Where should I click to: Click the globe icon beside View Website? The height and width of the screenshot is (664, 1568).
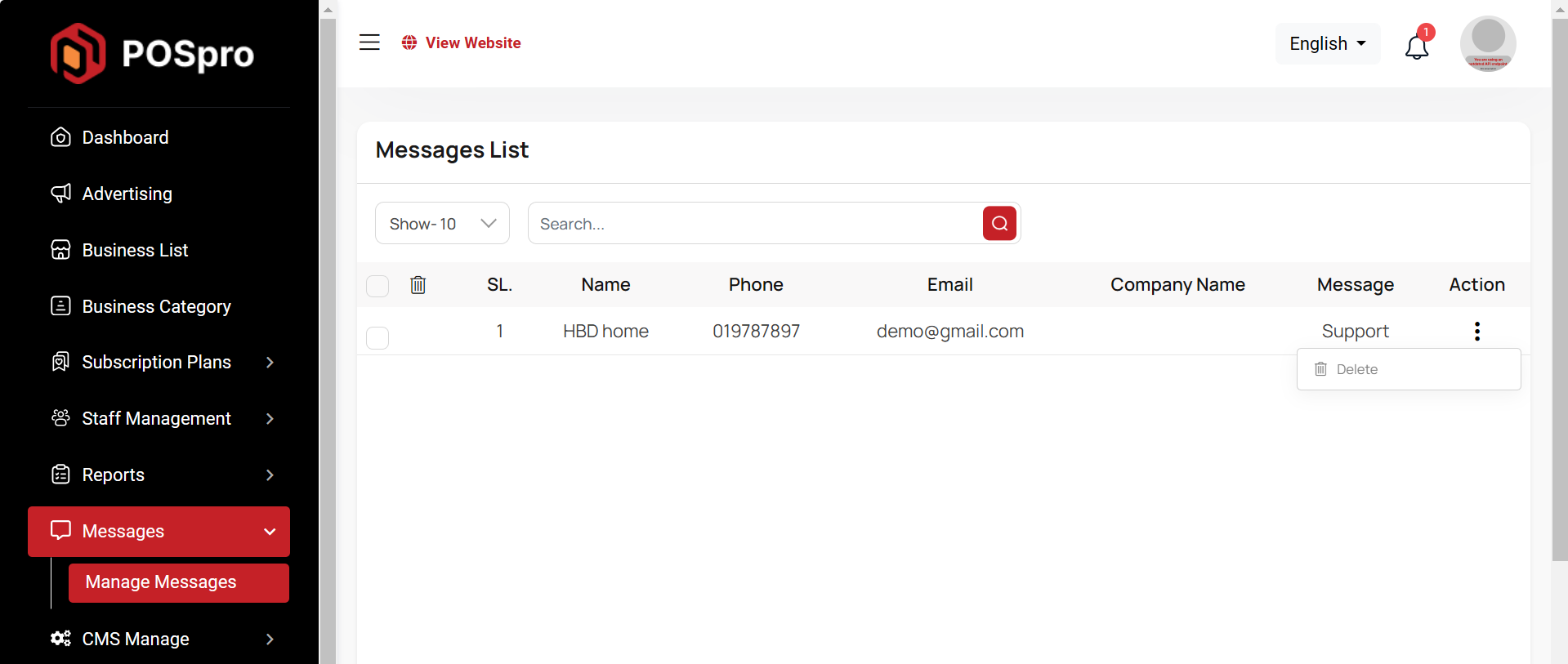point(409,42)
